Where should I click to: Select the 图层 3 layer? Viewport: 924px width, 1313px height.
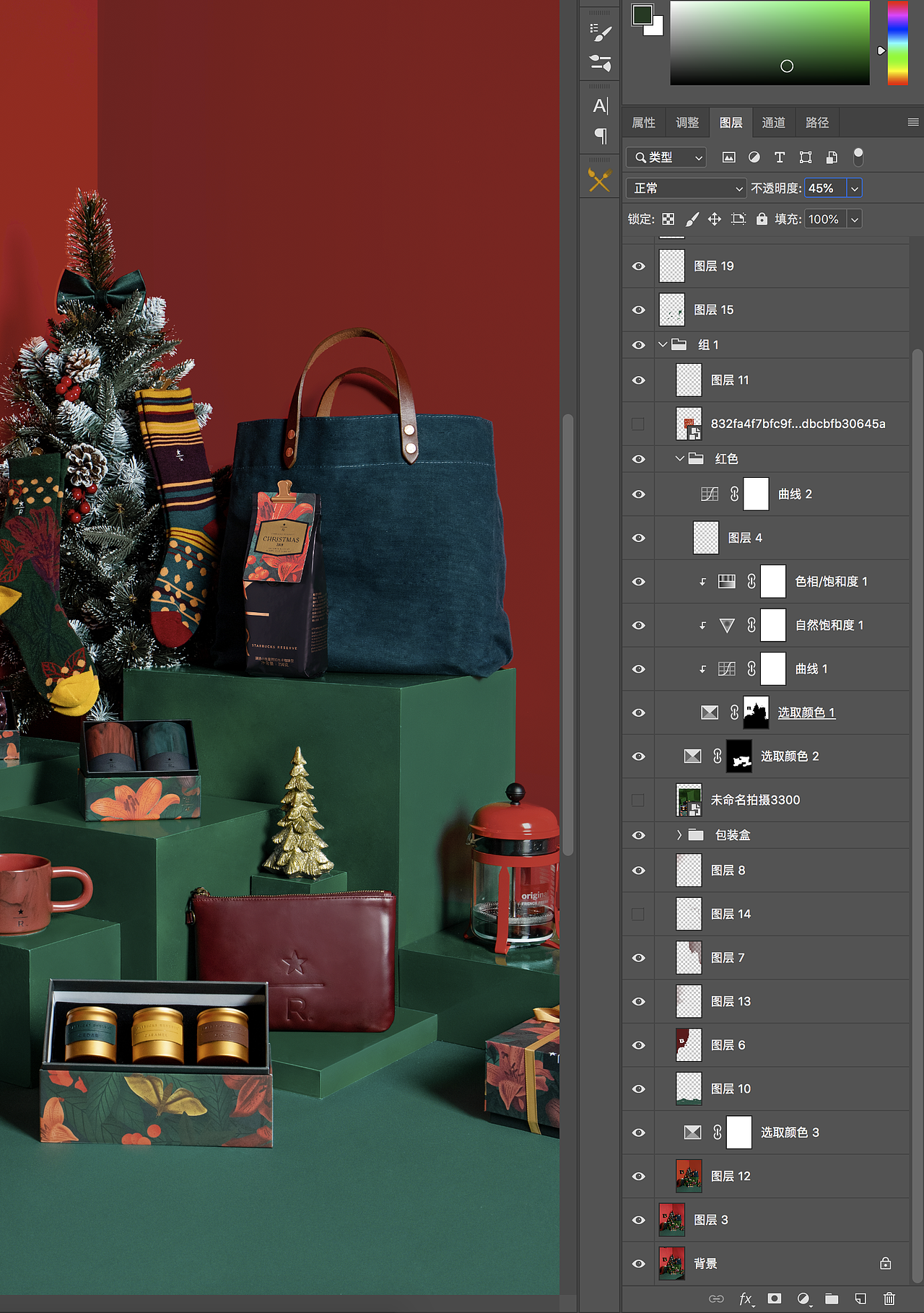pyautogui.click(x=766, y=1220)
